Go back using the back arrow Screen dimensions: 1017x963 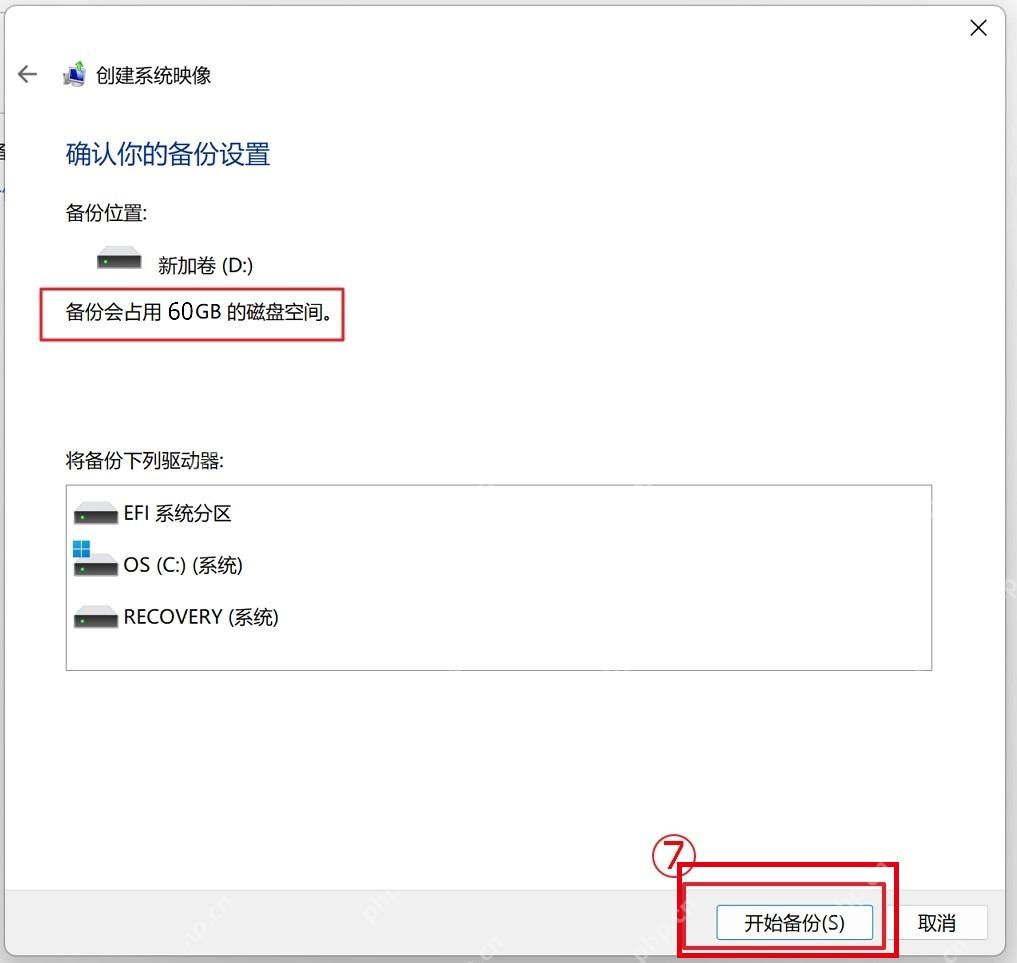click(x=27, y=75)
